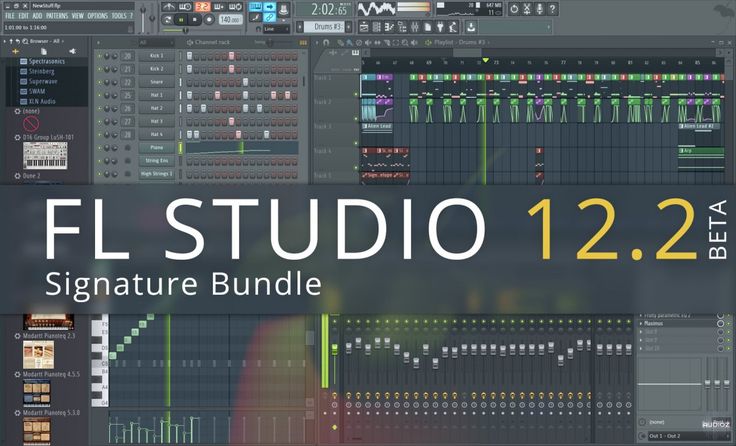This screenshot has width=736, height=446.
Task: Select next pattern arrow beside Drums #3
Action: point(348,27)
